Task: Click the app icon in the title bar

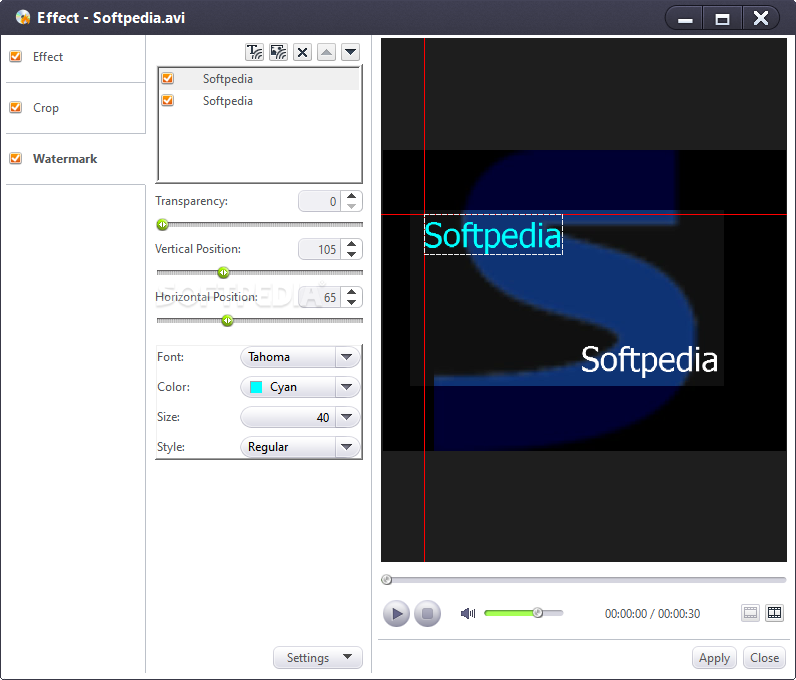Action: click(23, 18)
